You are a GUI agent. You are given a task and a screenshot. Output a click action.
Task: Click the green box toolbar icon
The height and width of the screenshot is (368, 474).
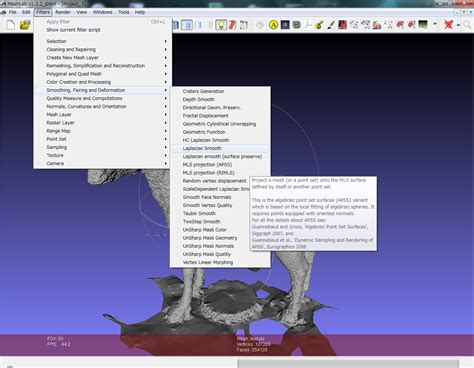[296, 25]
